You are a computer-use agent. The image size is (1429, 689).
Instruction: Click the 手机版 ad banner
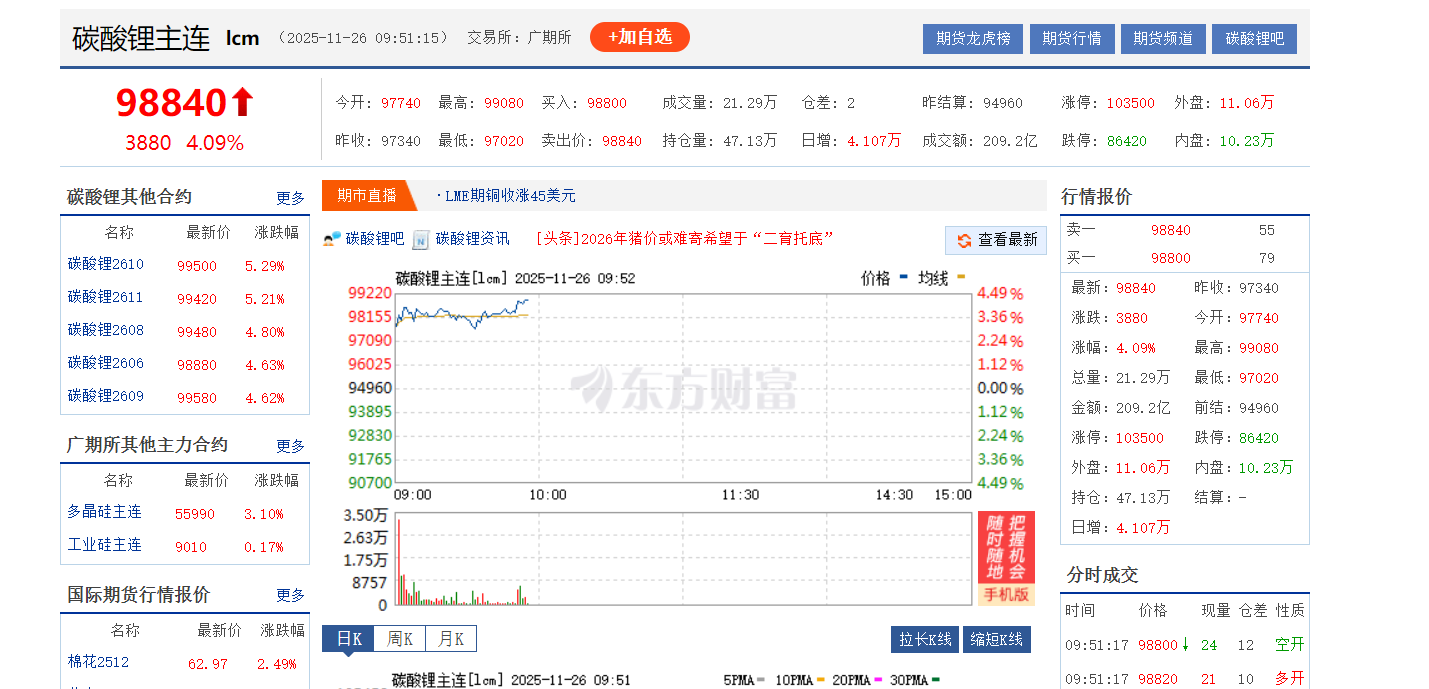(x=1006, y=559)
